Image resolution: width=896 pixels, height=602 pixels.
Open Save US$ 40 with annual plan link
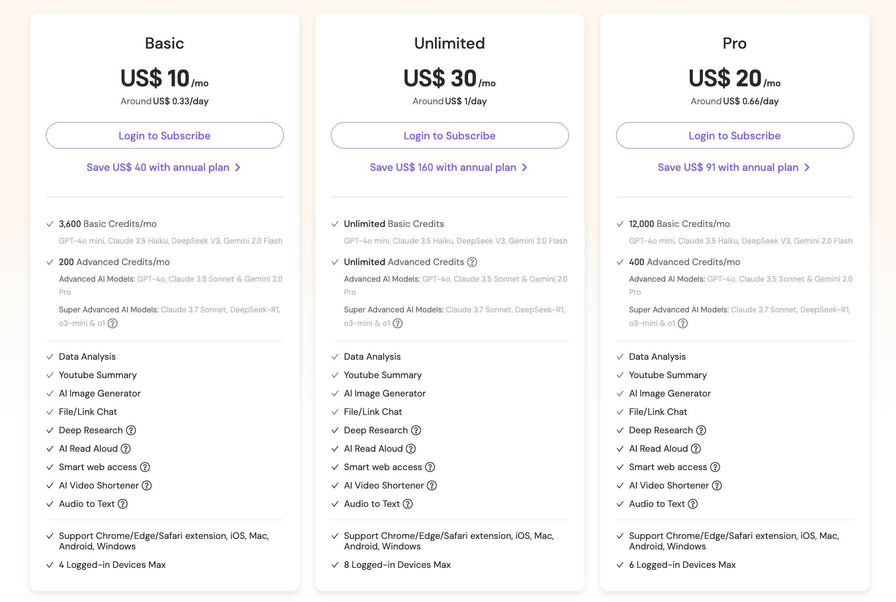point(164,167)
